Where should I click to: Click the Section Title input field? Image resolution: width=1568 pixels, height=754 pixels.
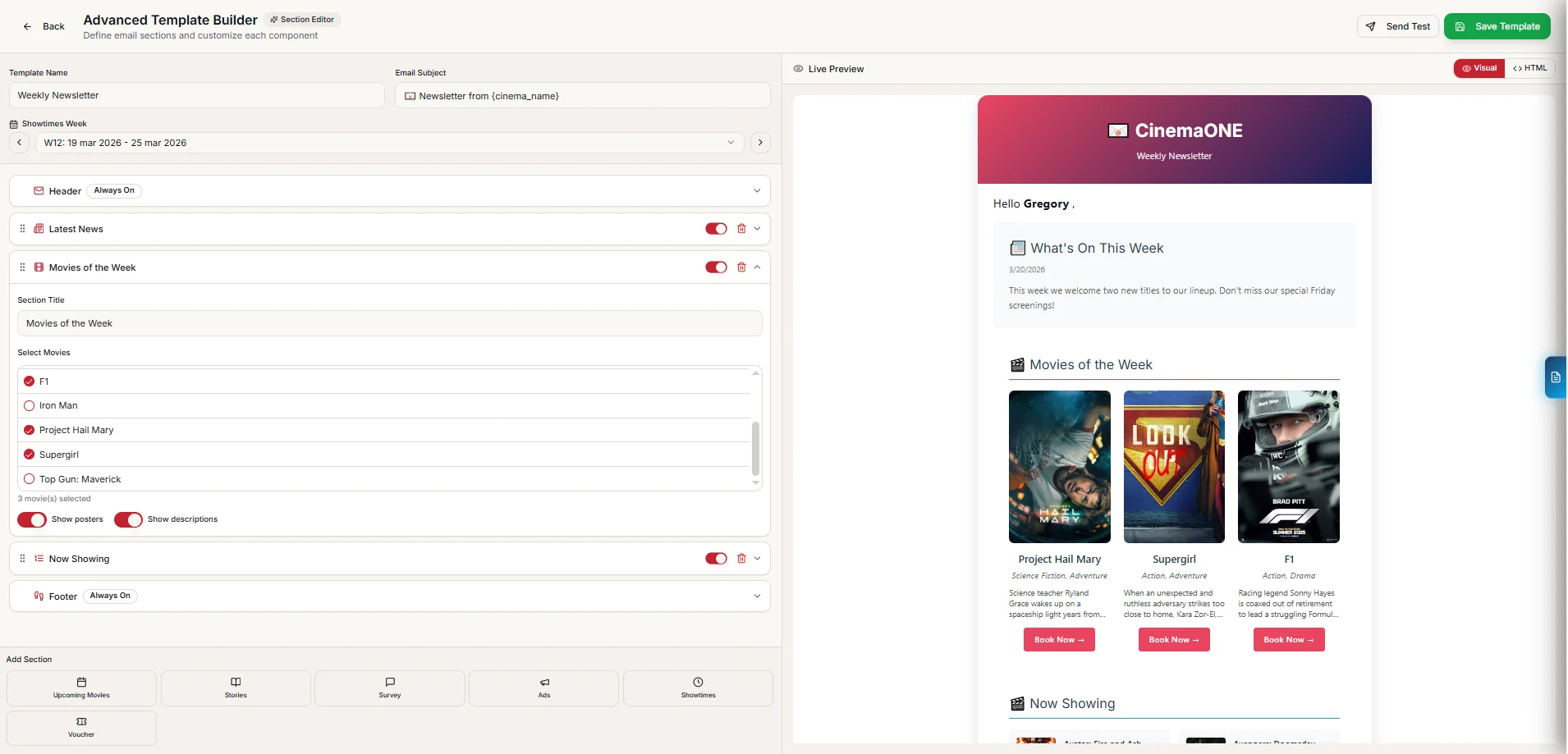[x=390, y=323]
